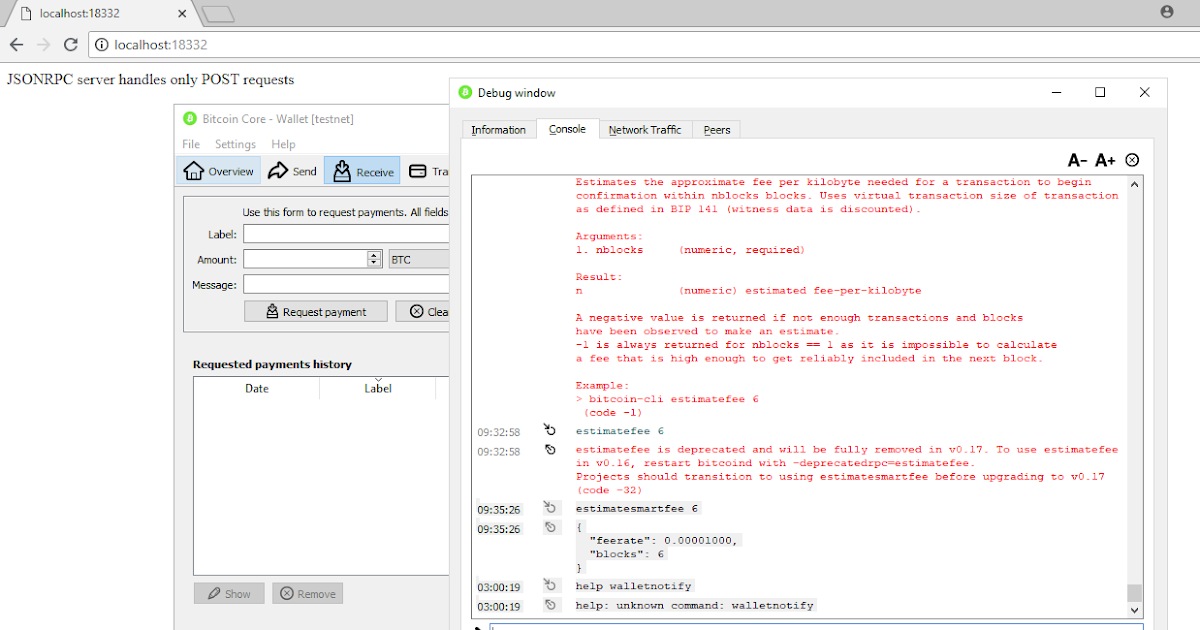Open the Settings menu in Bitcoin Core
Viewport: 1200px width, 630px height.
pos(235,145)
